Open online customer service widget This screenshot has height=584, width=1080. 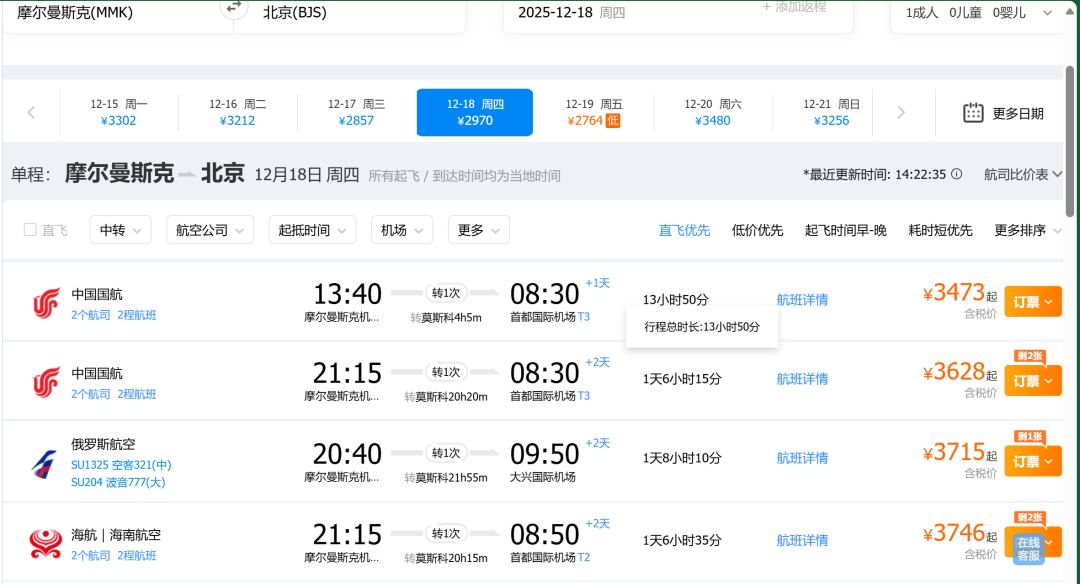pos(1028,549)
